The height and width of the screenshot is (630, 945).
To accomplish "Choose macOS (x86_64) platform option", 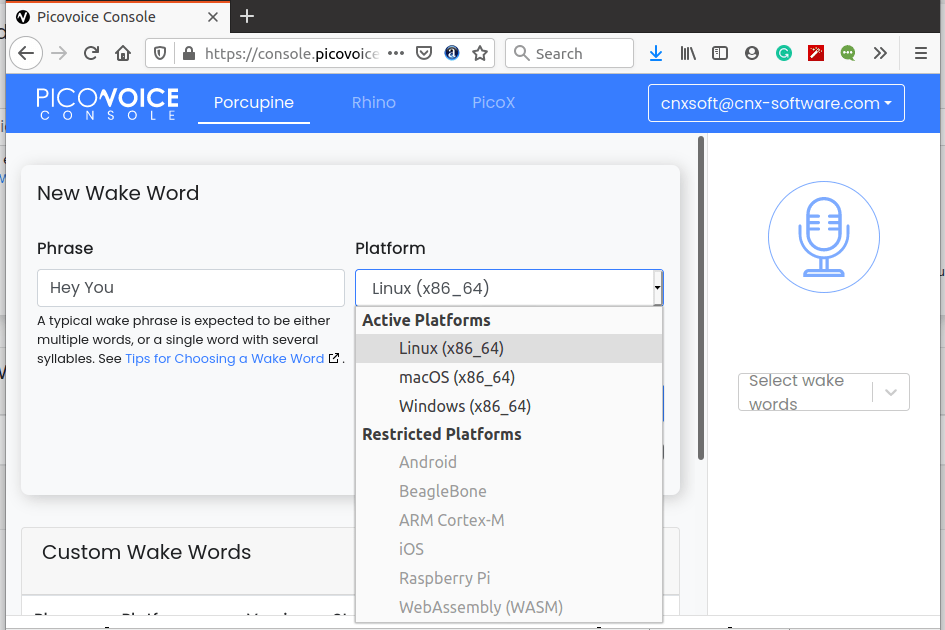I will click(509, 377).
